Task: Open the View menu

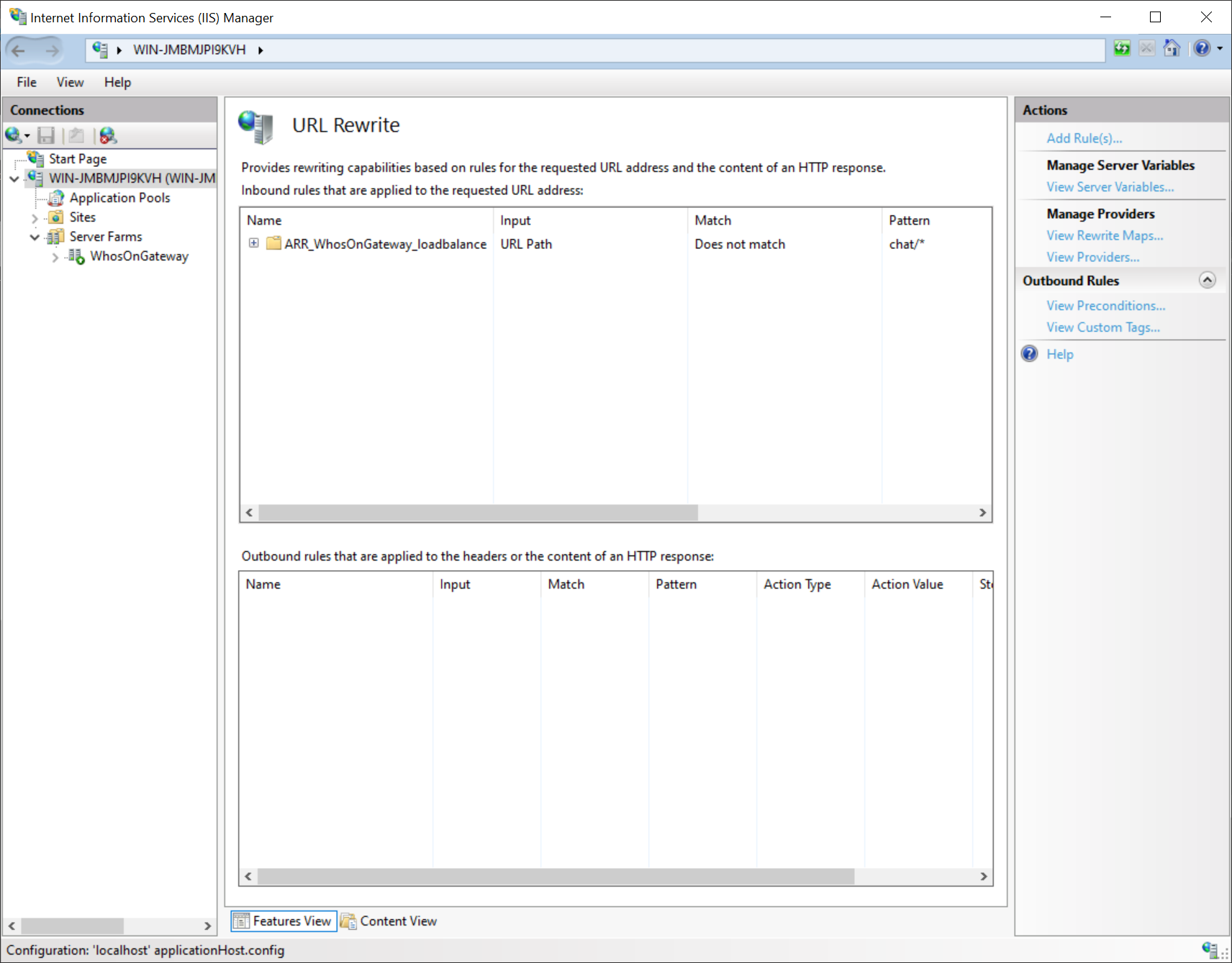Action: tap(70, 82)
